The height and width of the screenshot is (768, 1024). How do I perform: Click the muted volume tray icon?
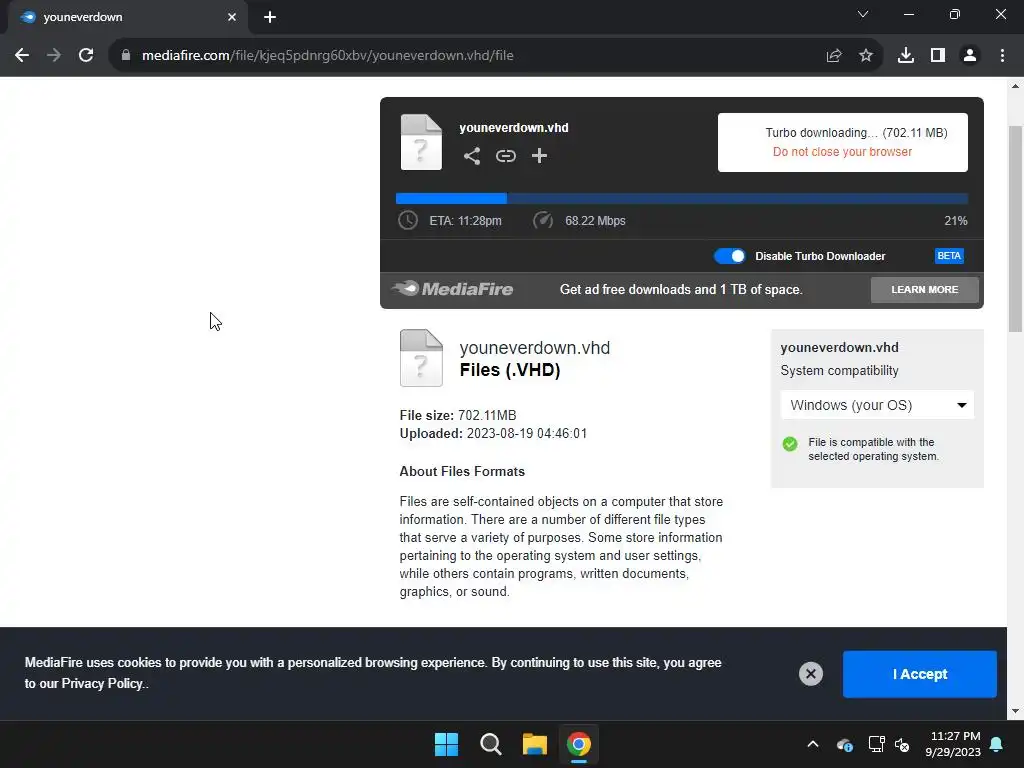click(x=902, y=744)
